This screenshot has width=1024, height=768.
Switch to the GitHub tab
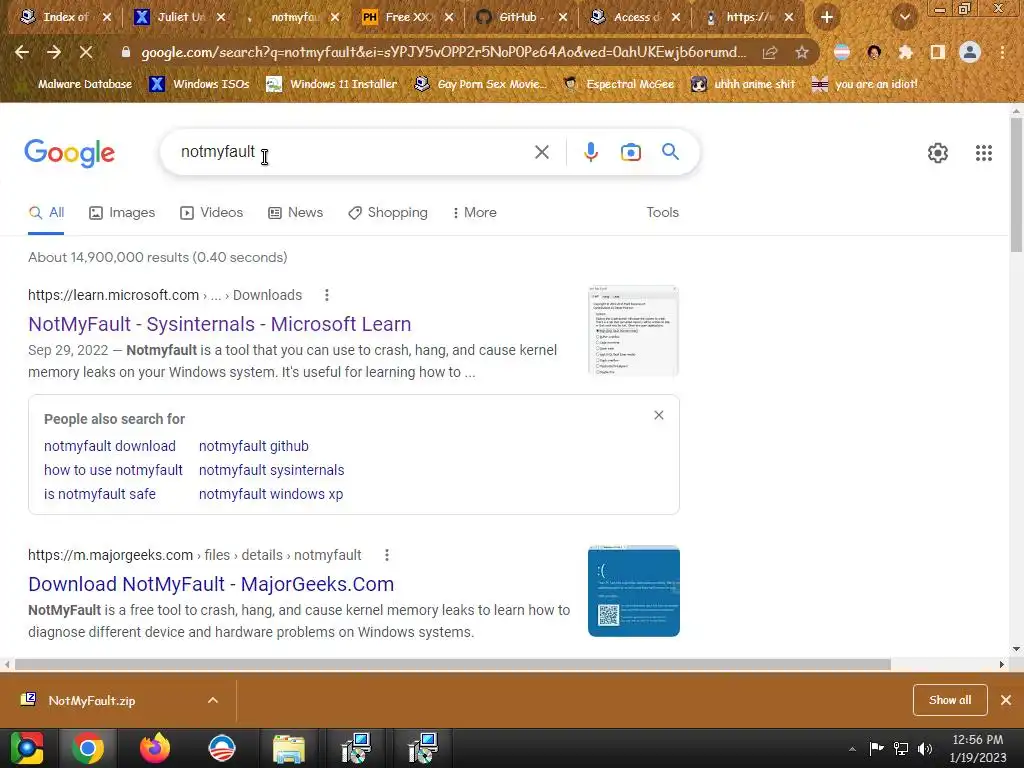click(515, 17)
